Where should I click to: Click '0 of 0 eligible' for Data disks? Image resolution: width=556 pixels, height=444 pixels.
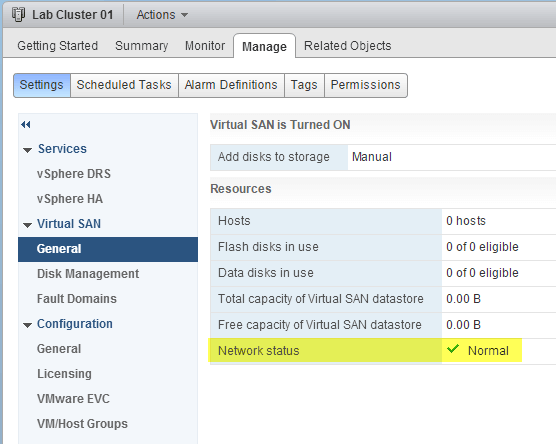[x=482, y=273]
